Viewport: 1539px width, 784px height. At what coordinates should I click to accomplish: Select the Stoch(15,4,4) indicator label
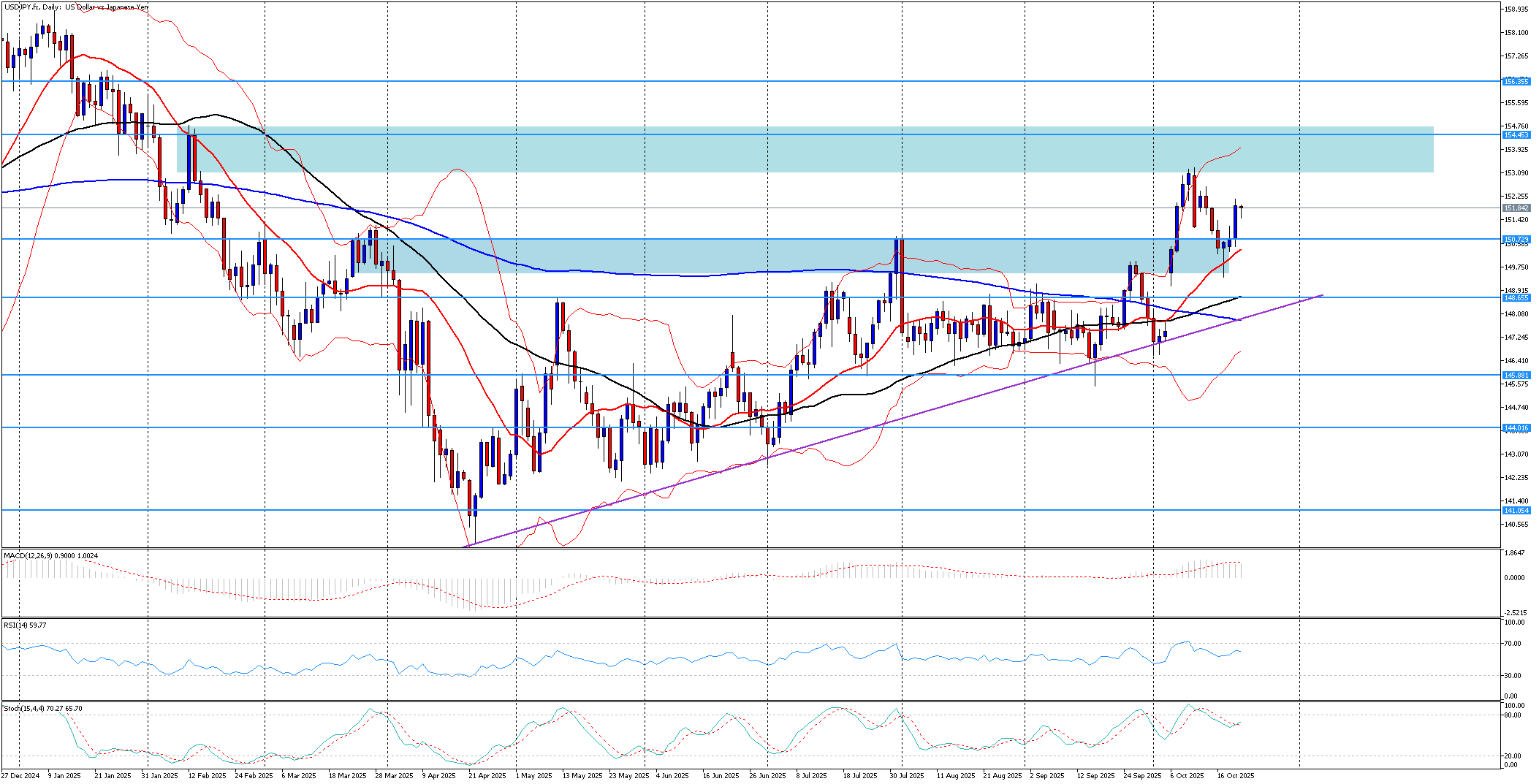coord(42,709)
